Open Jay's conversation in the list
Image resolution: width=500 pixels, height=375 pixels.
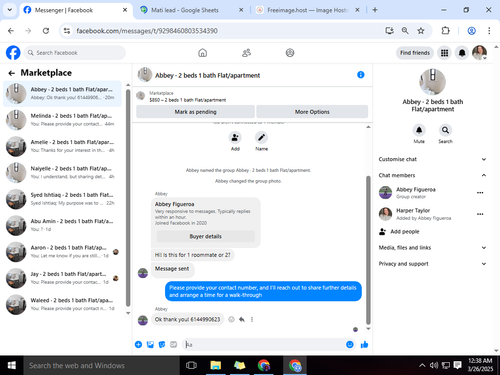[62, 278]
